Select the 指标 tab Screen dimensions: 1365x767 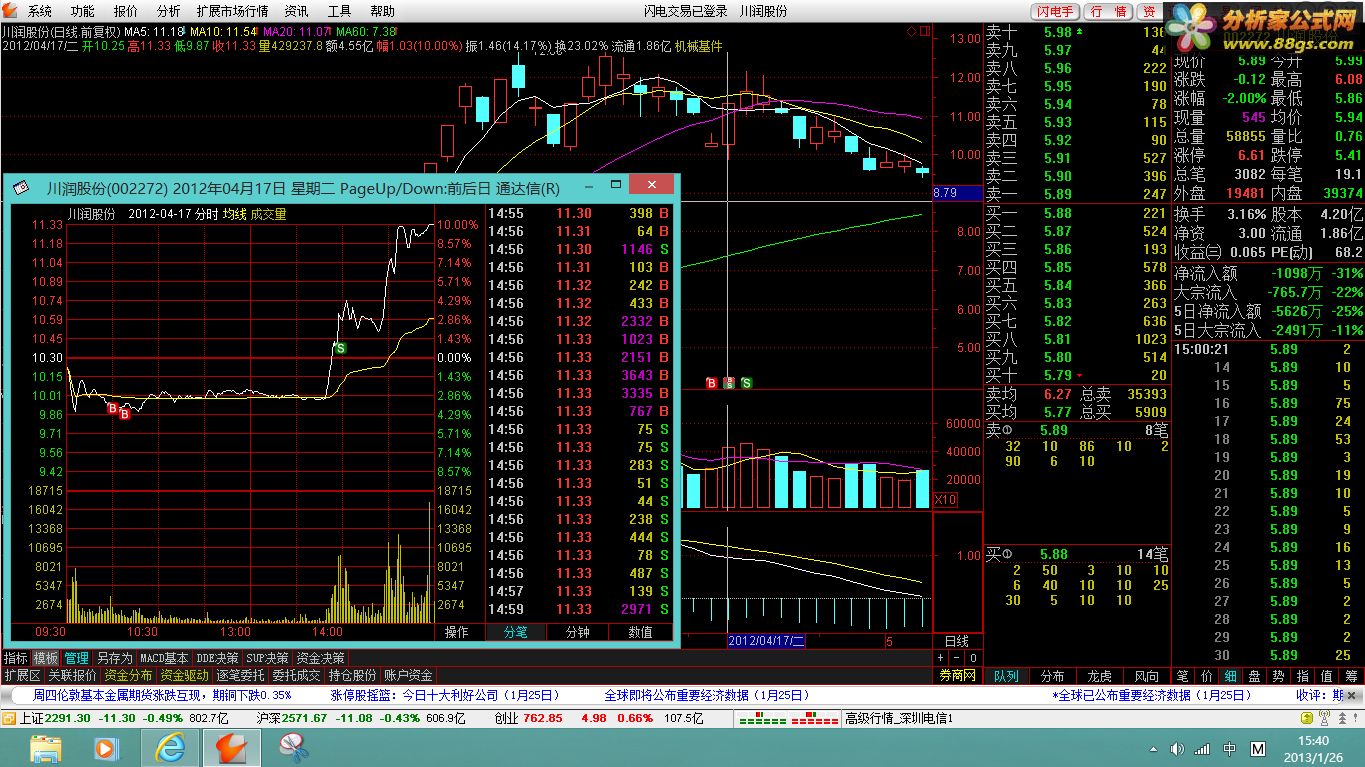coord(15,658)
